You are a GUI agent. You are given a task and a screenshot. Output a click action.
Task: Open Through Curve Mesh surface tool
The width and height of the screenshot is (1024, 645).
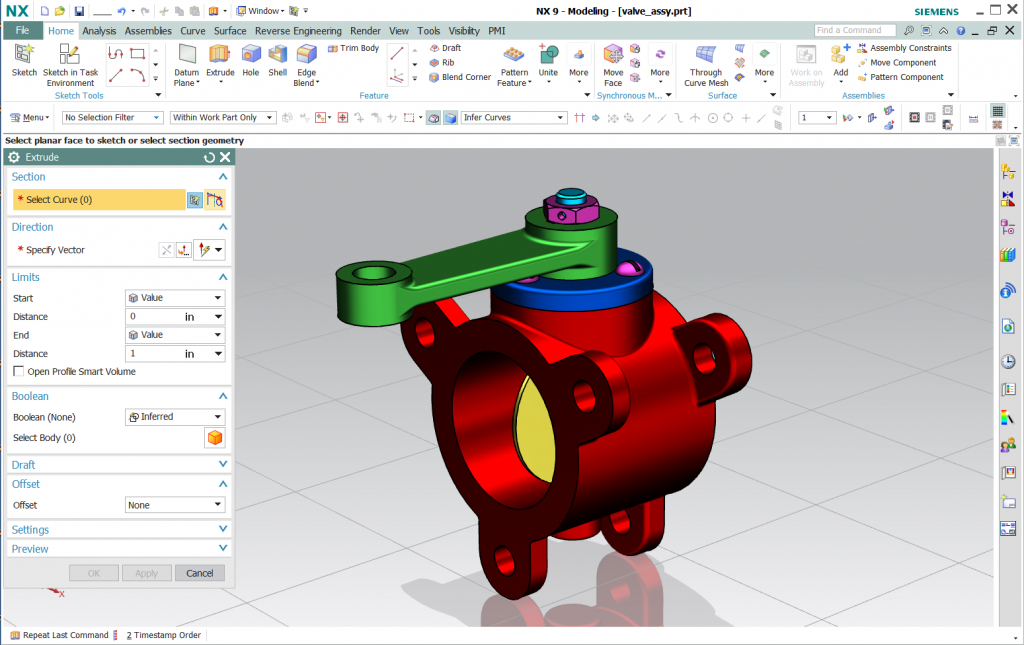pos(706,65)
